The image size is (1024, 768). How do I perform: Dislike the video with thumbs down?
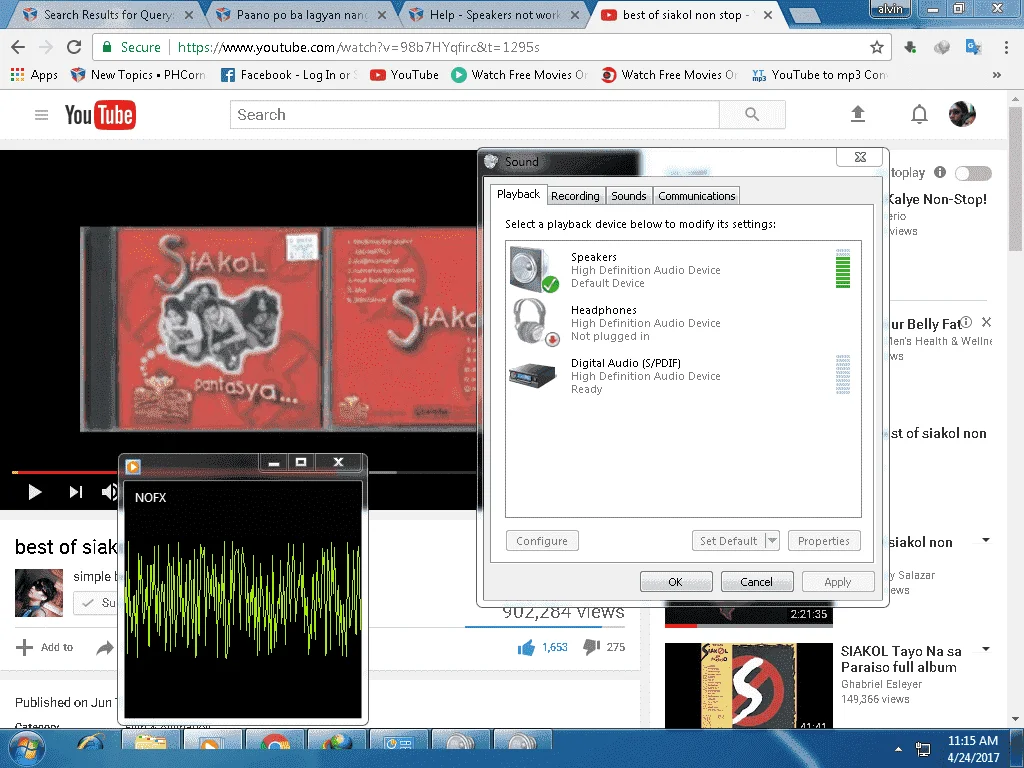point(591,647)
